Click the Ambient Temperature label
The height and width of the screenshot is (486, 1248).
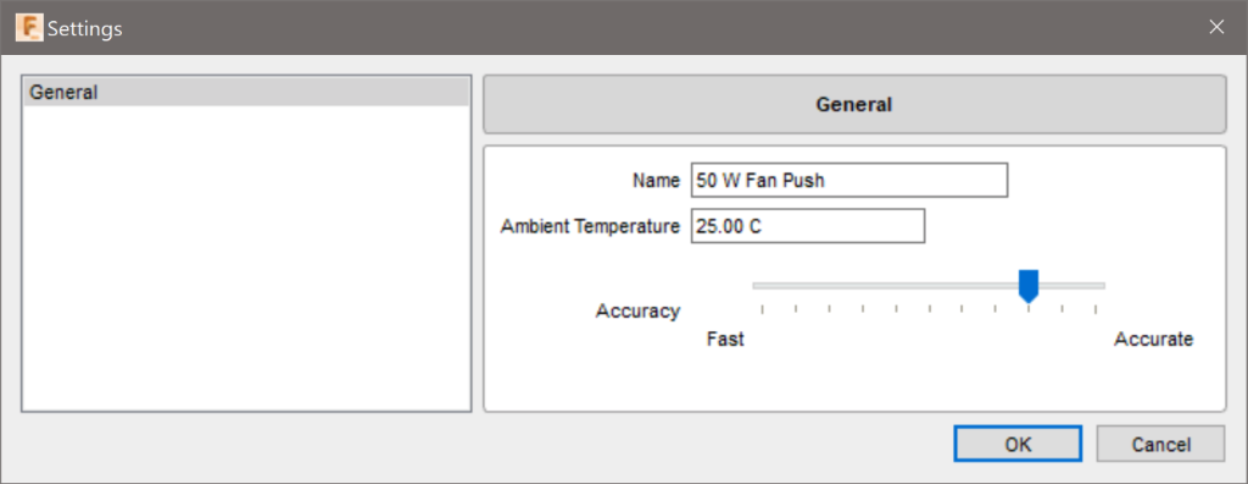click(590, 226)
